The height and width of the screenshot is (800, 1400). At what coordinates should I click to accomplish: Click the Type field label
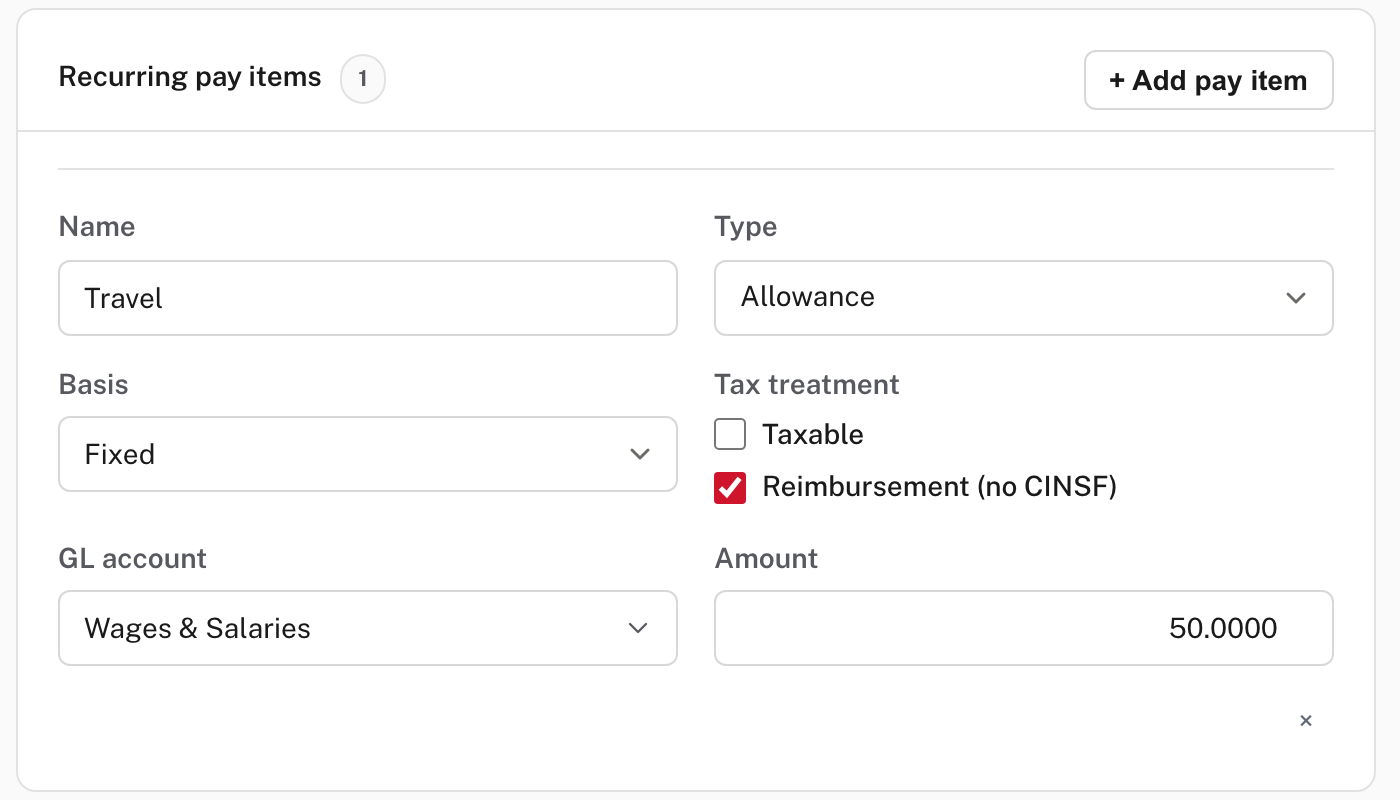[x=746, y=227]
